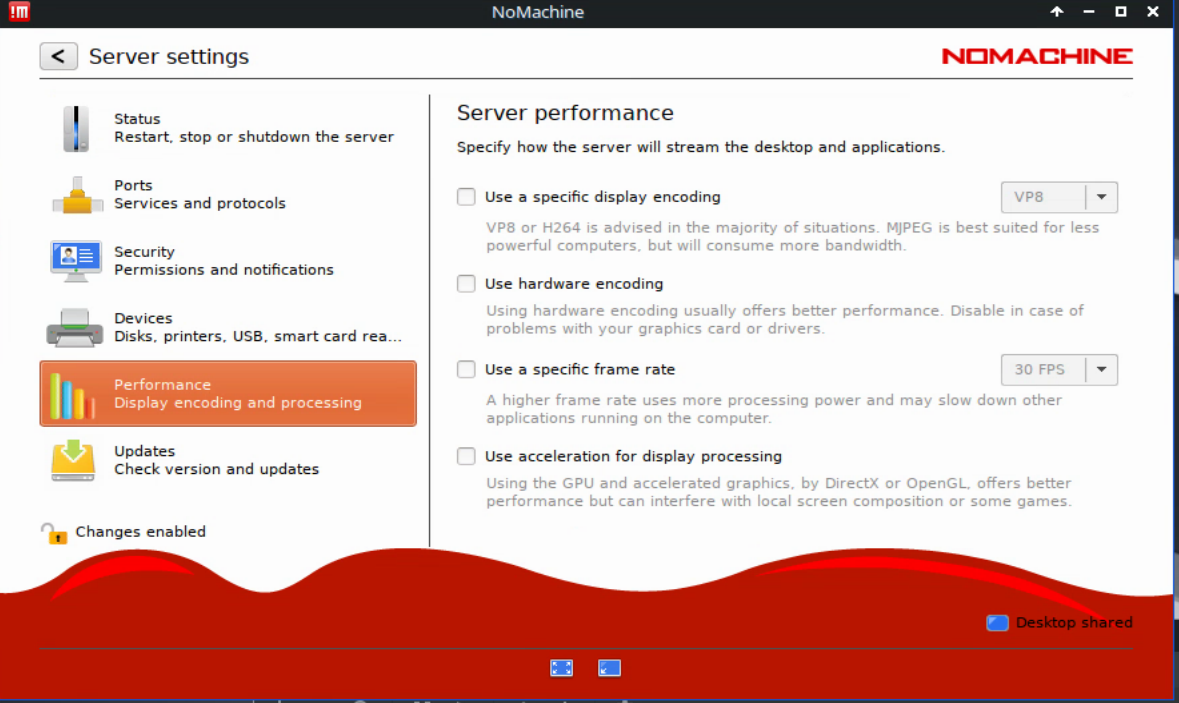This screenshot has width=1179, height=703.
Task: Click the Desktop shared label
Action: [1074, 623]
